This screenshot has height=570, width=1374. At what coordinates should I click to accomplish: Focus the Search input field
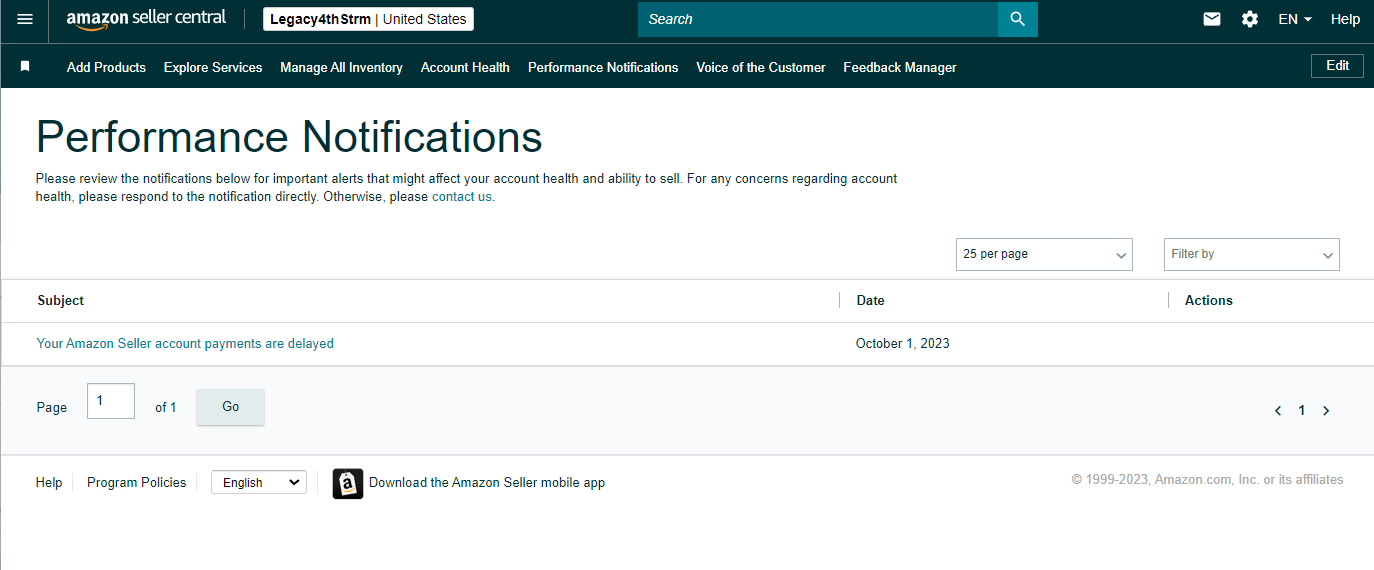click(x=818, y=19)
